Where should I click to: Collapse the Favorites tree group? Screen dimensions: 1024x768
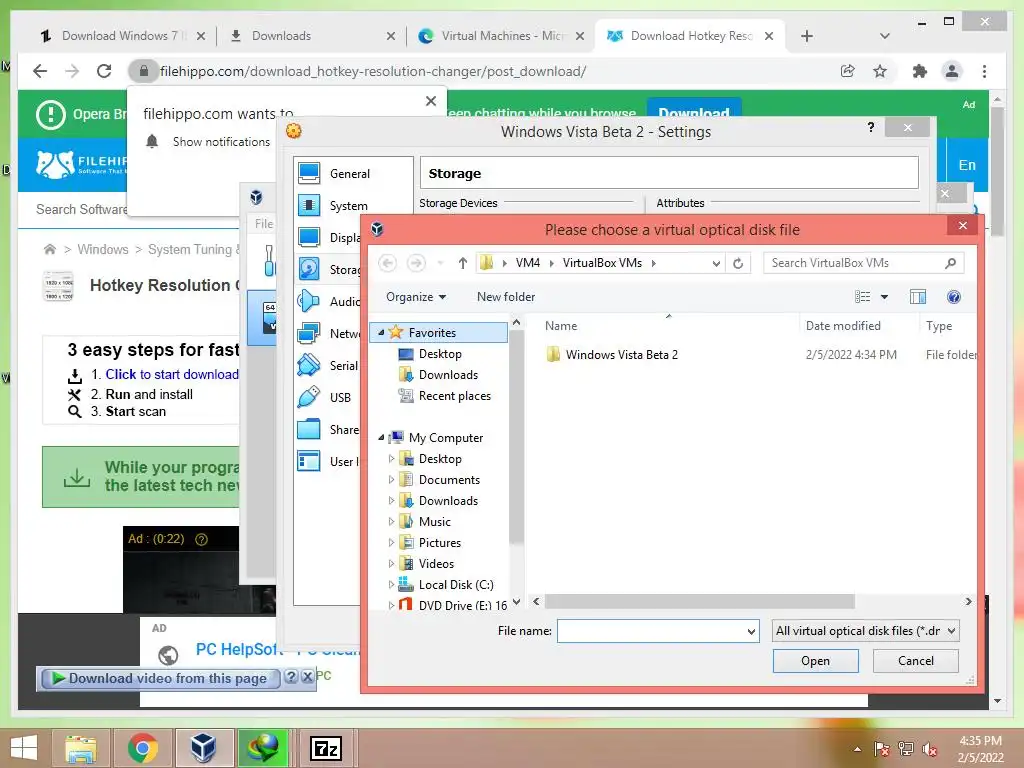[381, 332]
